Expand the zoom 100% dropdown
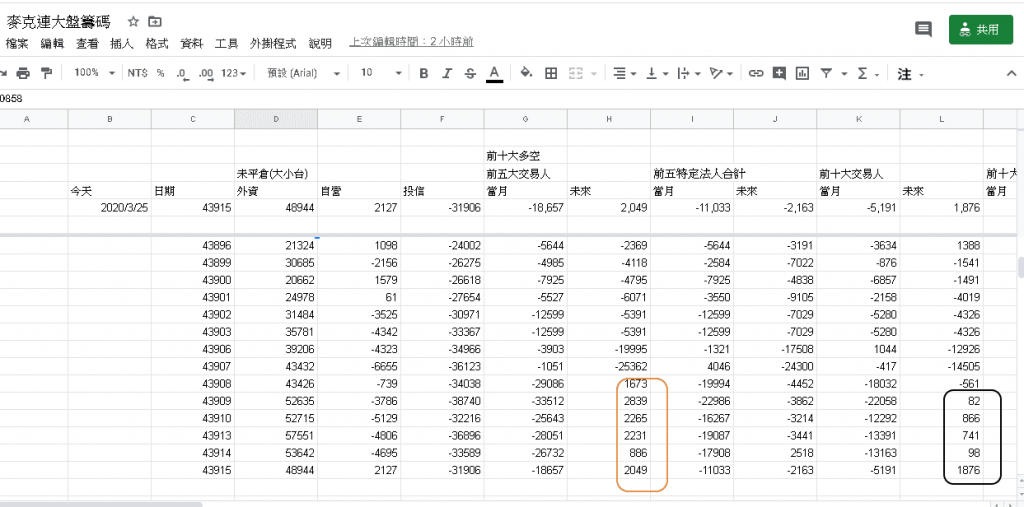1024x507 pixels. 94,73
